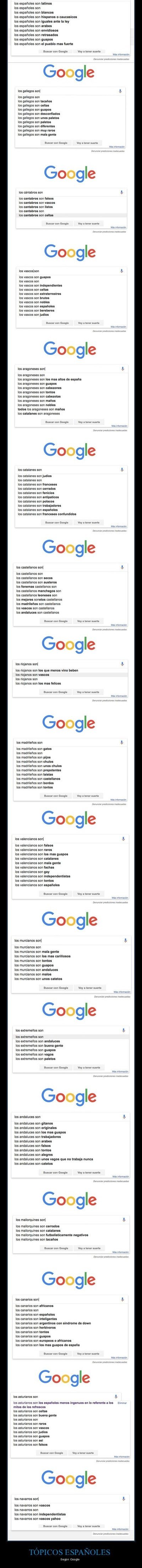
Task: Select 'los riojanos son los mas felices' suggestion
Action: [x=38, y=683]
